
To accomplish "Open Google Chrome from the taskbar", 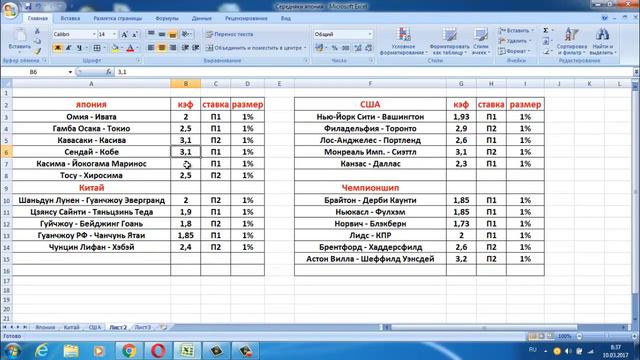I will (129, 351).
